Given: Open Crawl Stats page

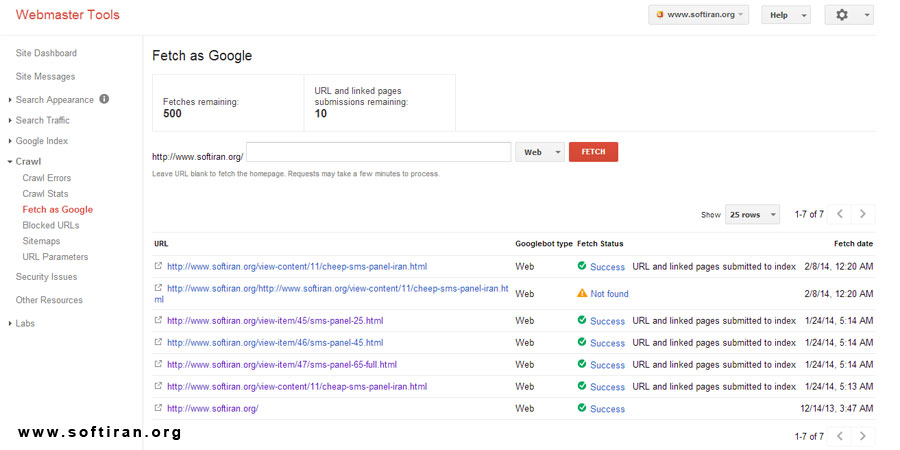Looking at the screenshot, I should (45, 193).
